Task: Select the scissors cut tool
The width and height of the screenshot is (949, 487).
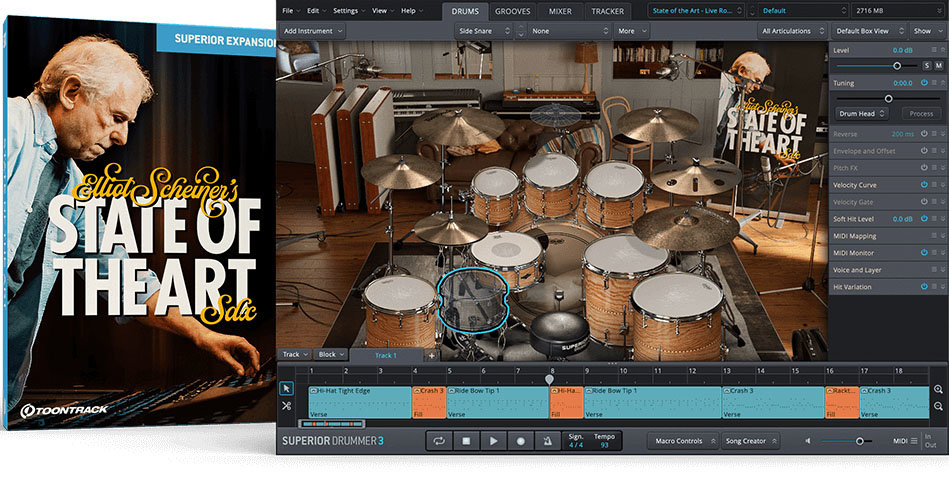Action: [x=287, y=406]
